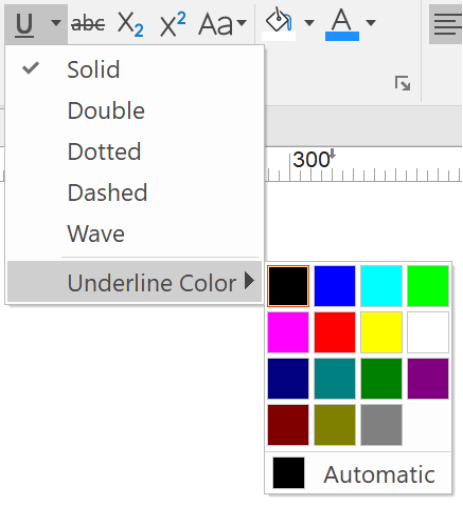463x507 pixels.
Task: Open the font dialog launcher icon
Action: [402, 83]
